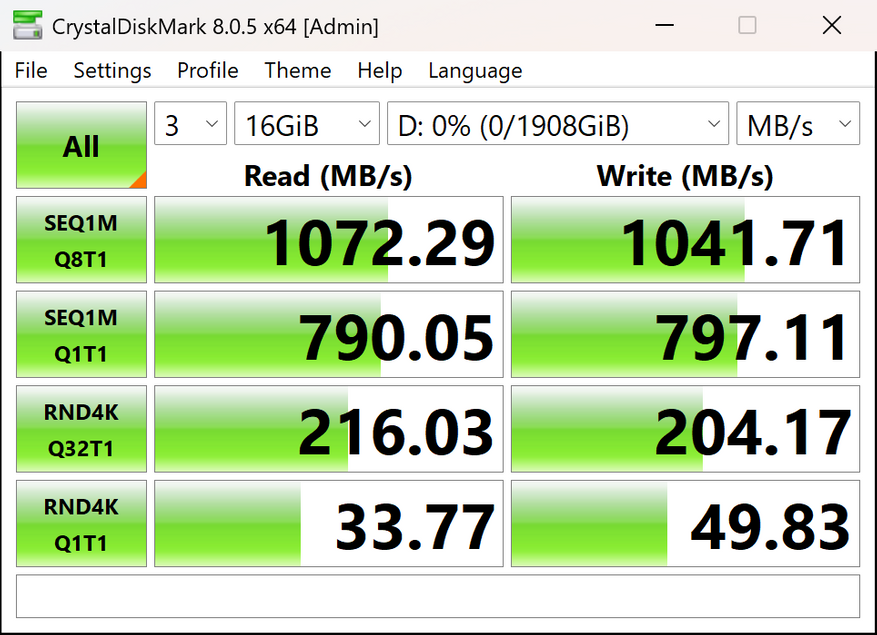Viewport: 877px width, 635px height.
Task: Click the 797.11 write result
Action: (685, 334)
